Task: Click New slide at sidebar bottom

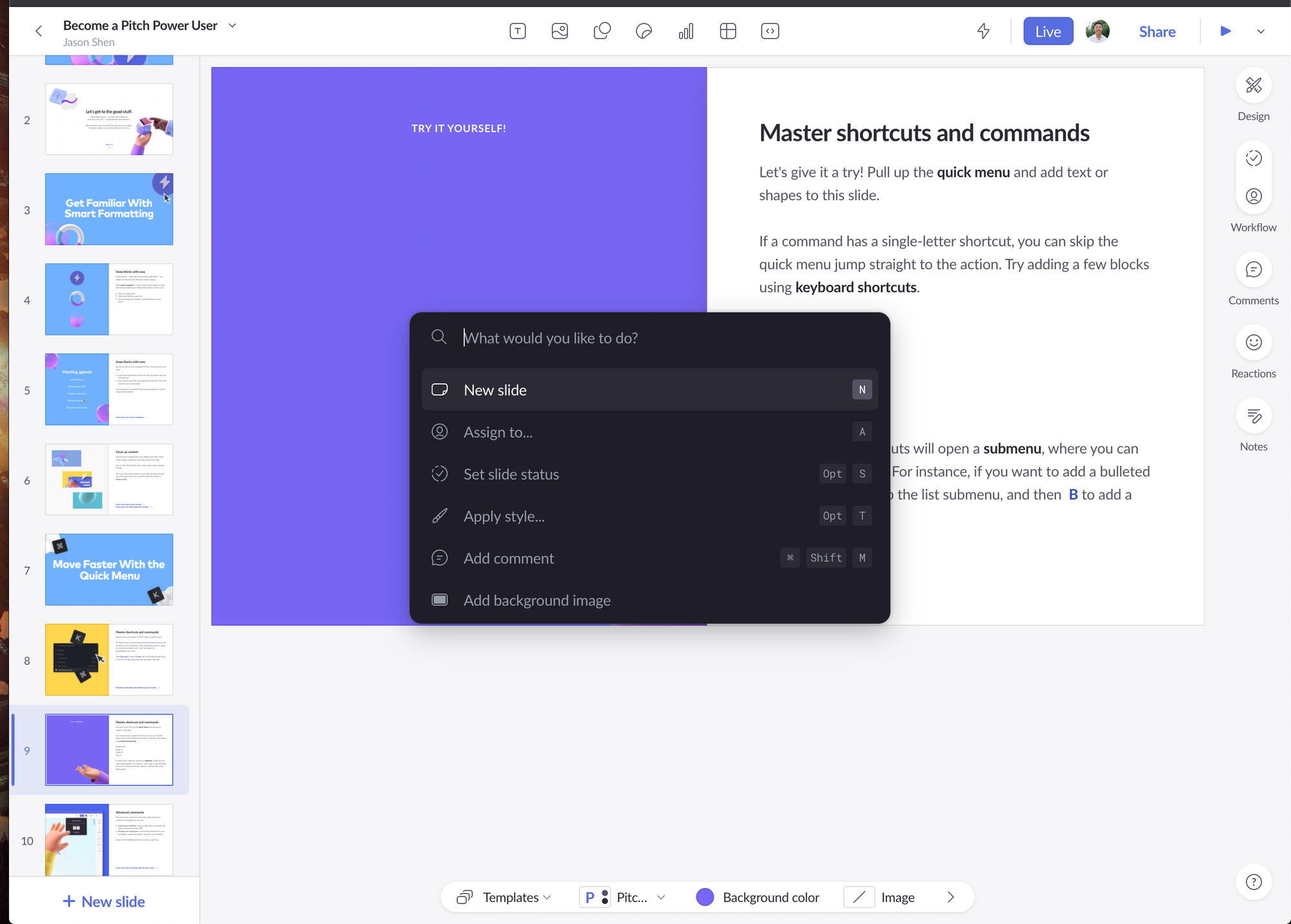Action: click(x=104, y=901)
